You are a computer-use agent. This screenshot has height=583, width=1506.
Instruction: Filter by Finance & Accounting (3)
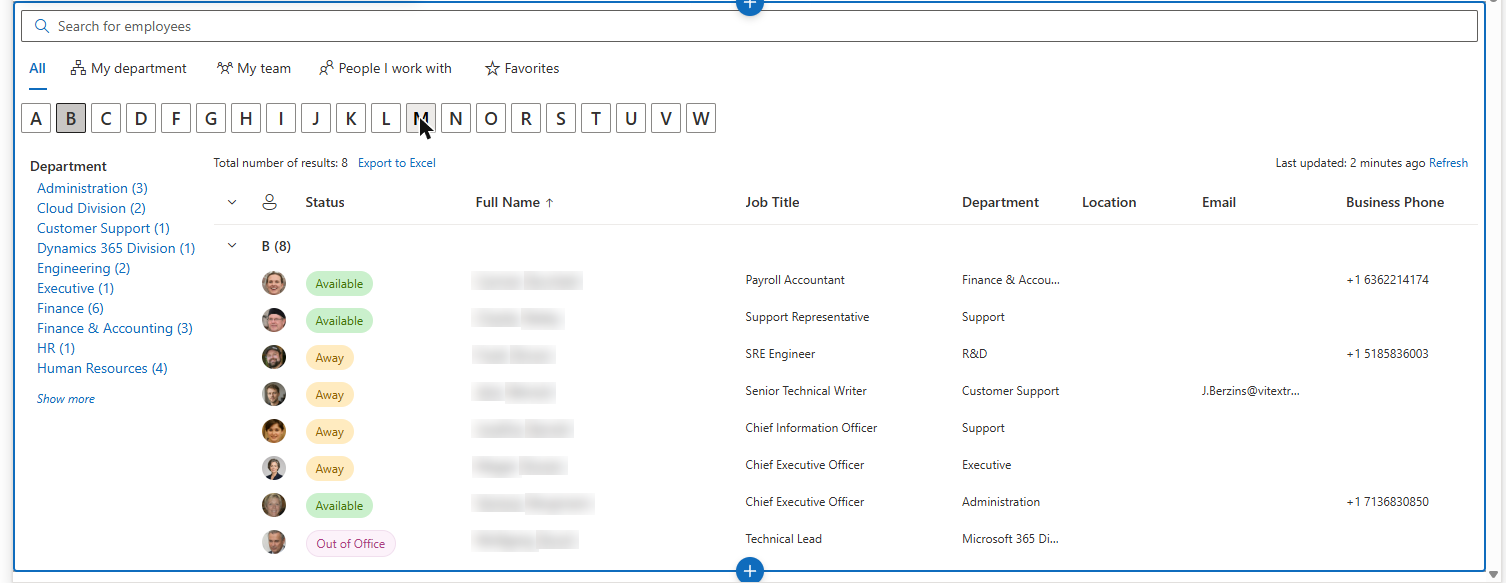115,328
